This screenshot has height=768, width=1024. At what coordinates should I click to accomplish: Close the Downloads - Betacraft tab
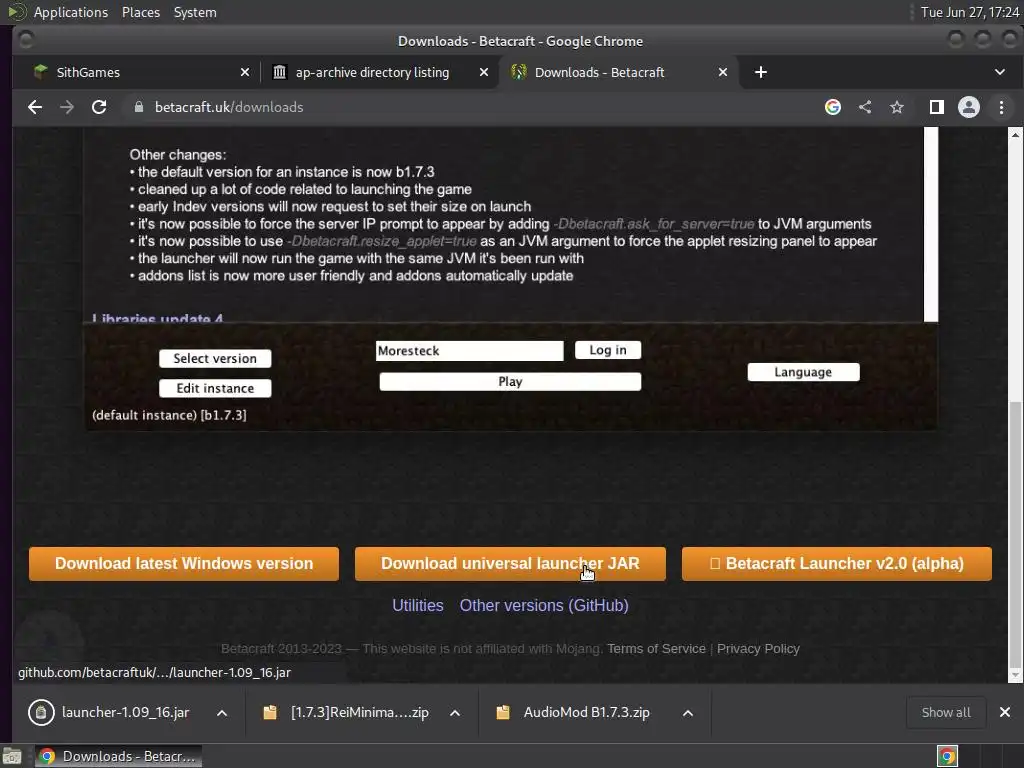723,72
